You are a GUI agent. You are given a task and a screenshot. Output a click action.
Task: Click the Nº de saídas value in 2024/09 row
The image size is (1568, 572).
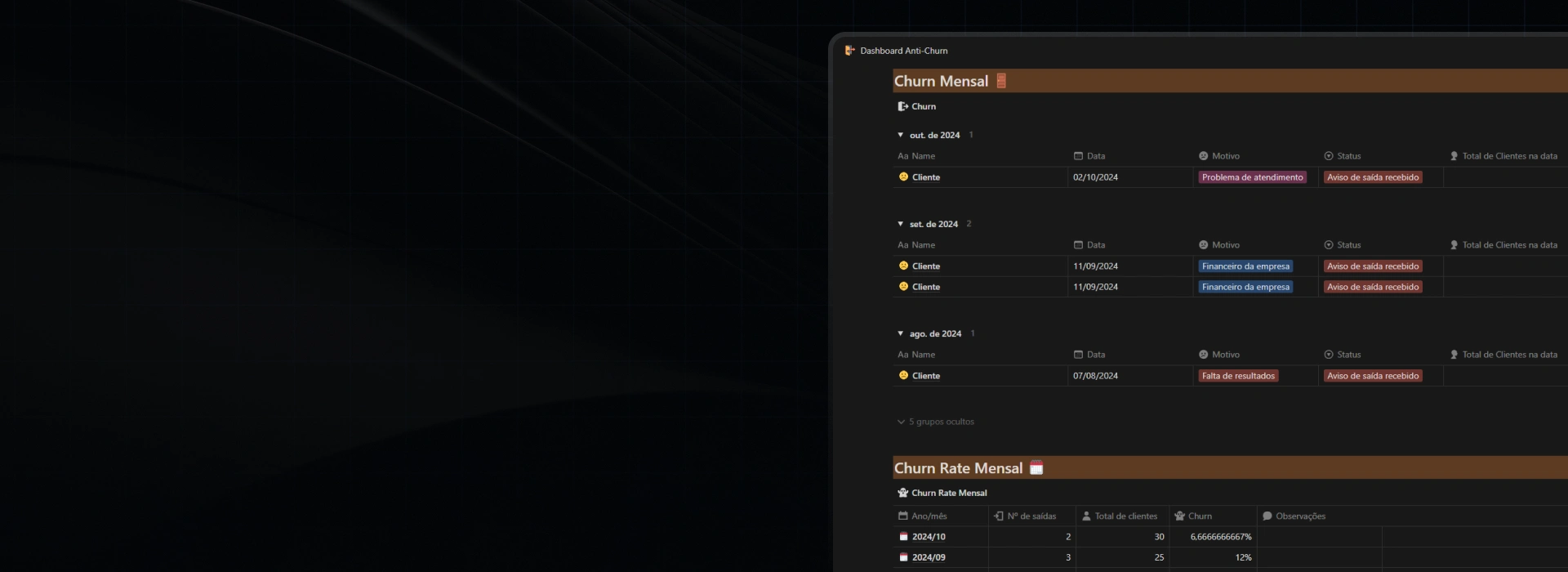coord(1068,557)
